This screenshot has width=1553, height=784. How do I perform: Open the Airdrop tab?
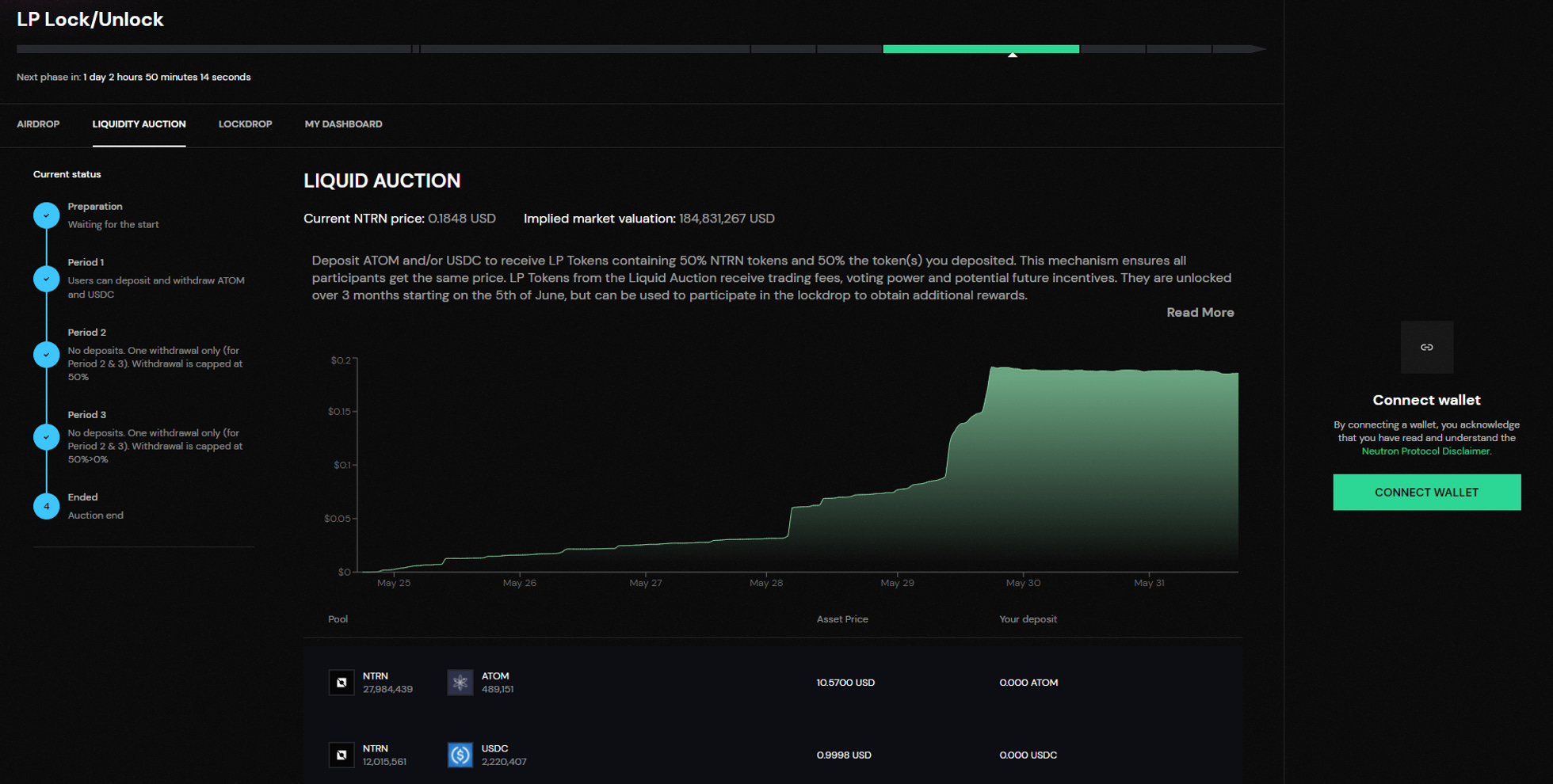click(38, 124)
